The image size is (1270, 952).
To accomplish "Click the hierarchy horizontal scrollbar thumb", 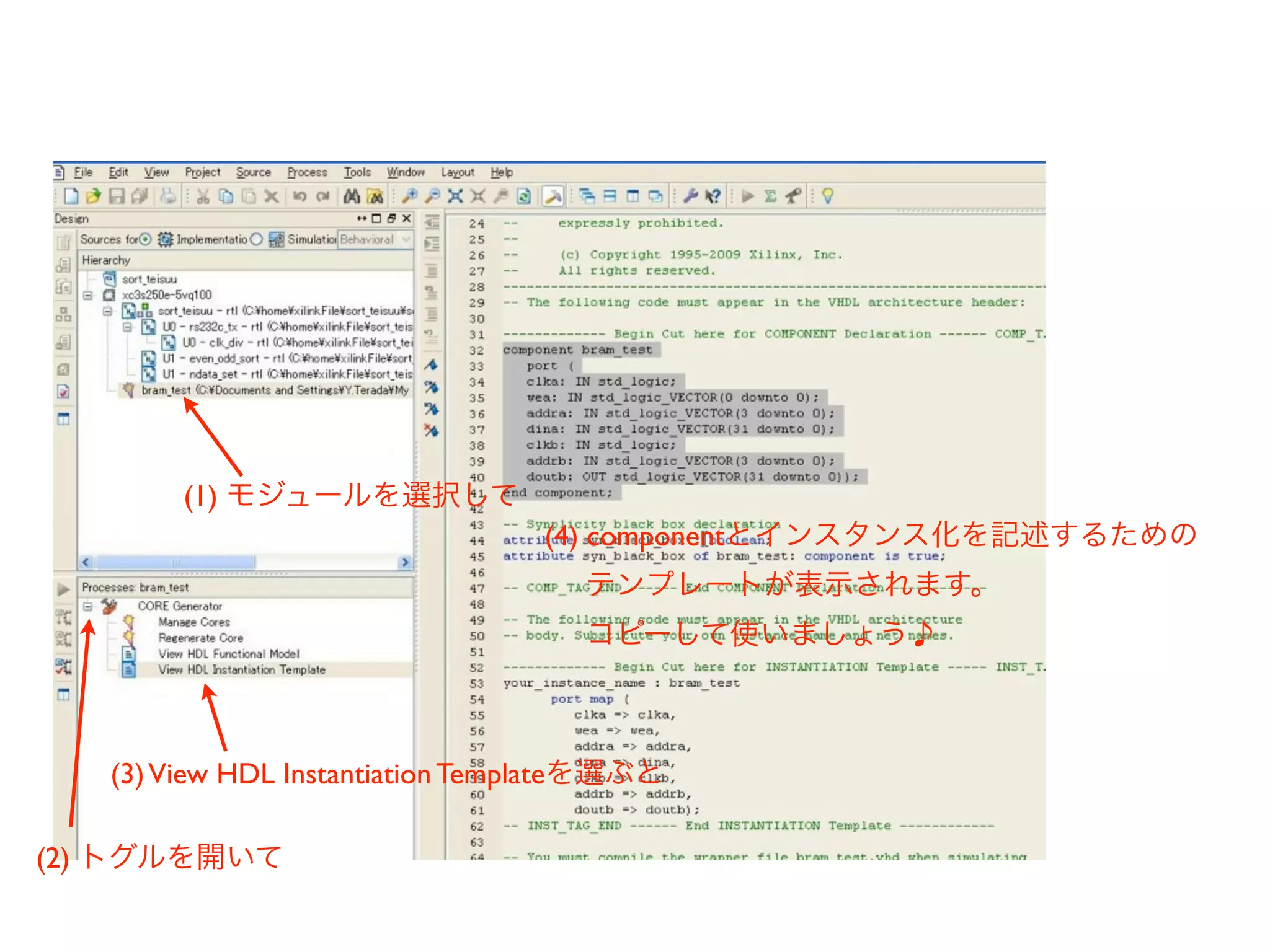I will pyautogui.click(x=175, y=562).
